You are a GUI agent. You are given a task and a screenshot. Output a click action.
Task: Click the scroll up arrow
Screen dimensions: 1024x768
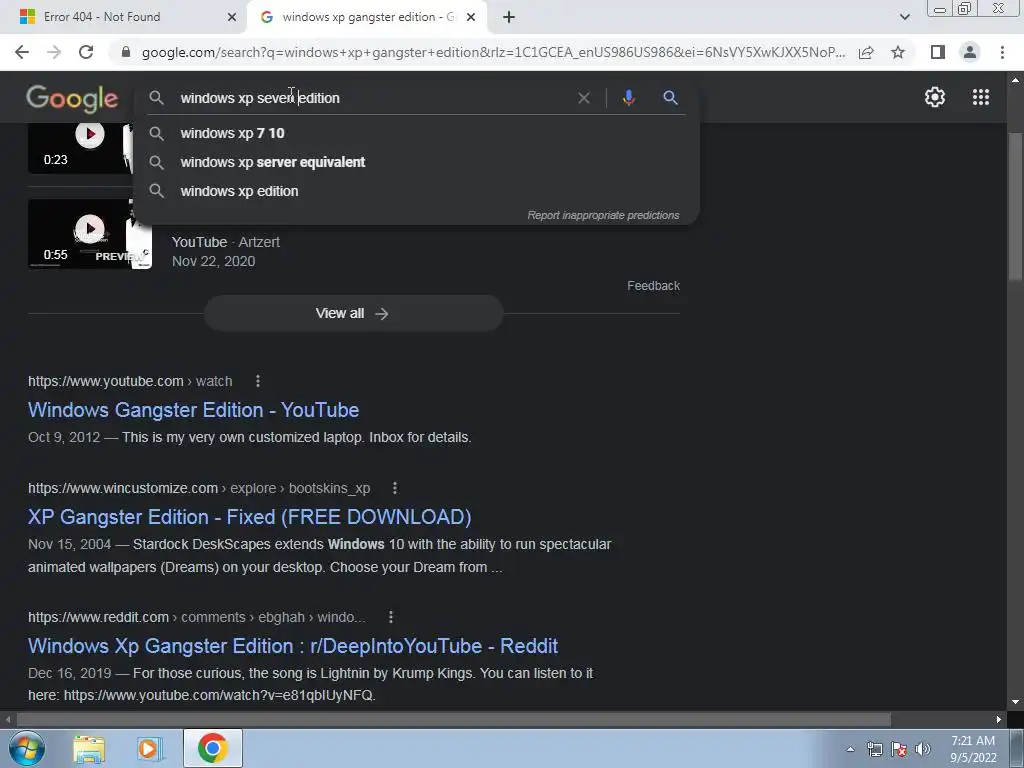[x=1015, y=80]
